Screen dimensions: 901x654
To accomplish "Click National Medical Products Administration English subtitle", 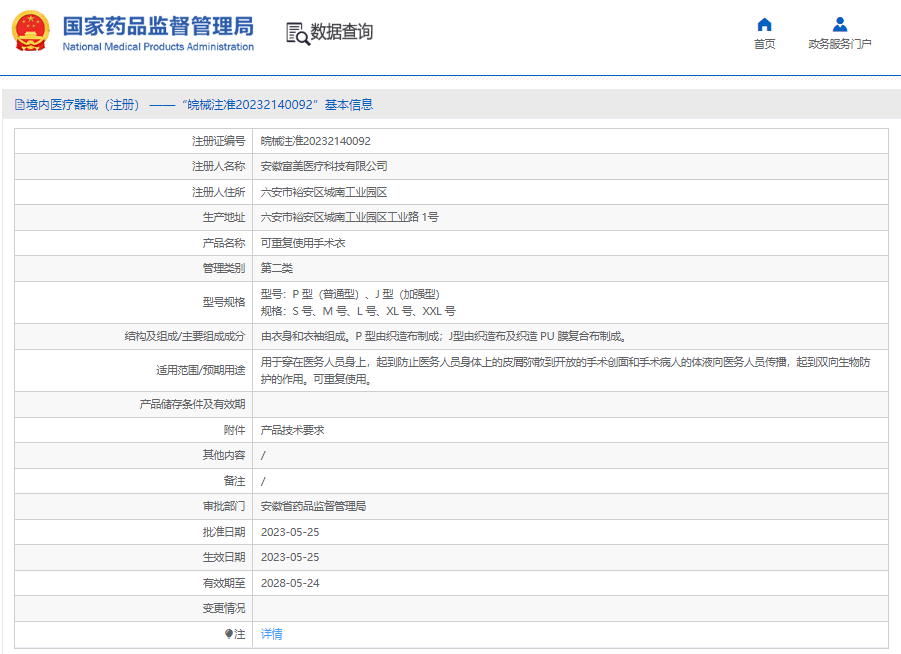I will [158, 47].
